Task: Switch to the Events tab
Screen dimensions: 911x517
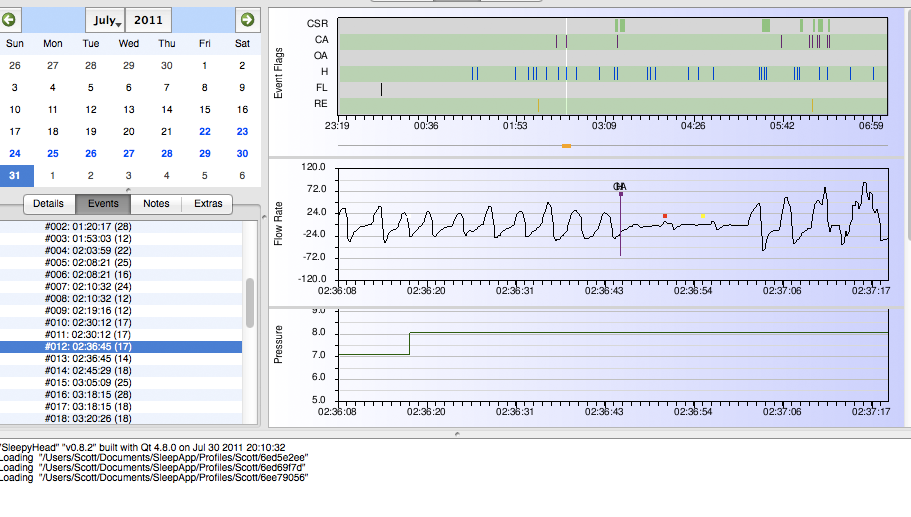Action: coord(103,204)
